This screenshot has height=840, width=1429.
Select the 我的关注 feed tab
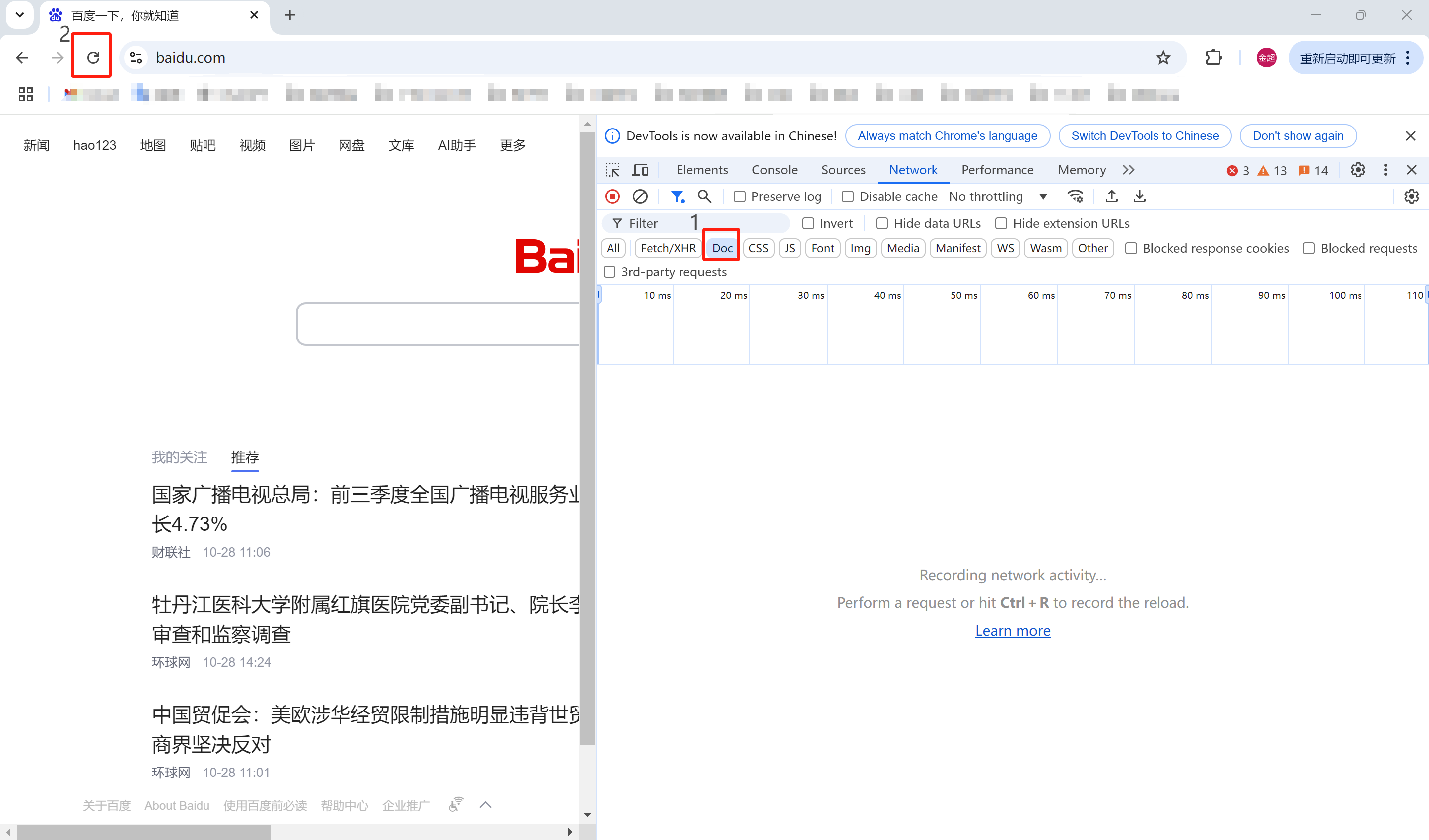(179, 457)
